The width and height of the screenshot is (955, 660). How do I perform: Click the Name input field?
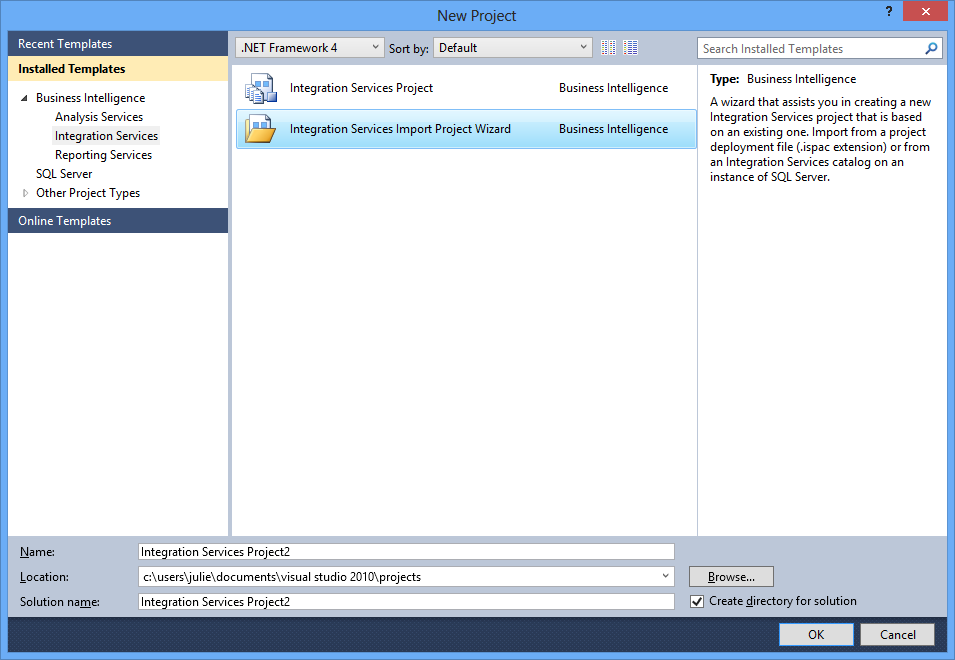(x=406, y=552)
